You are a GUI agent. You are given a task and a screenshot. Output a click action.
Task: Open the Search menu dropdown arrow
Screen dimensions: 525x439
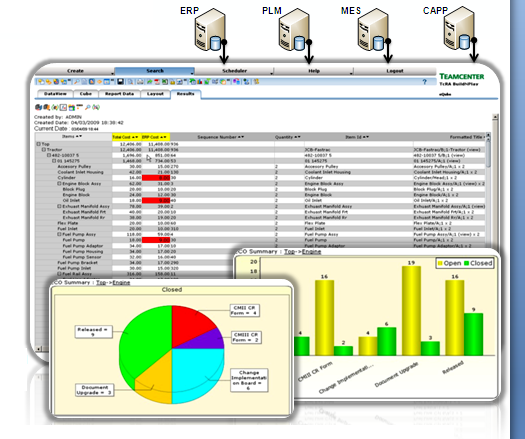(192, 72)
